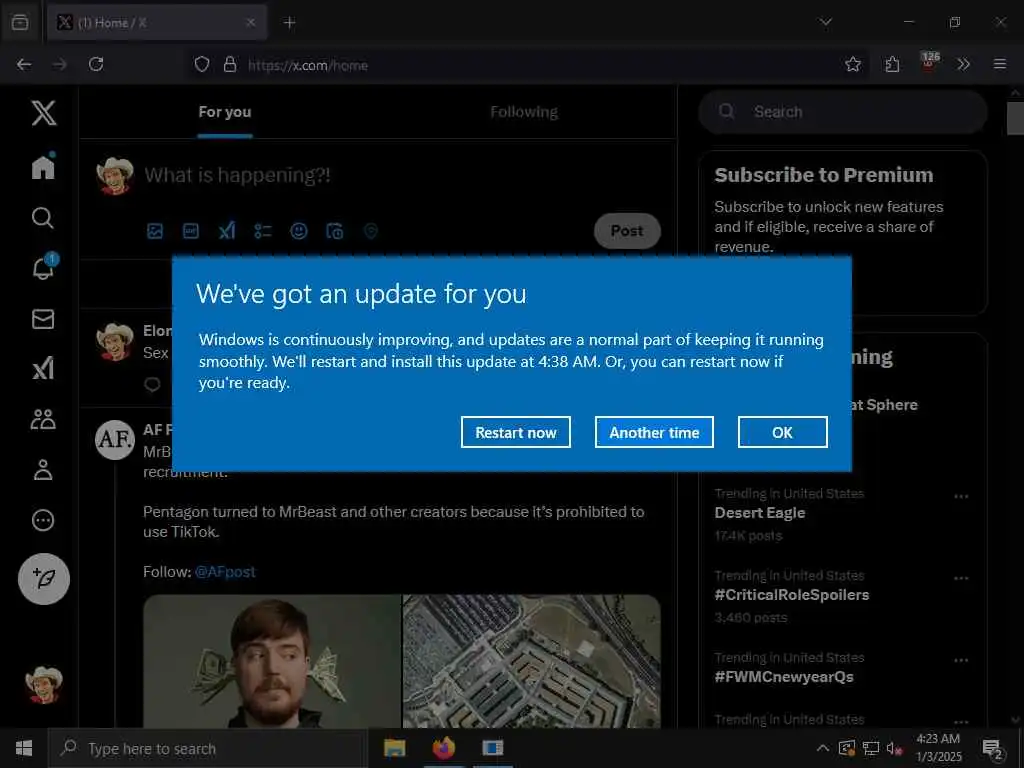
Task: Open options dots for Desert Eagle trend
Action: coord(961,496)
